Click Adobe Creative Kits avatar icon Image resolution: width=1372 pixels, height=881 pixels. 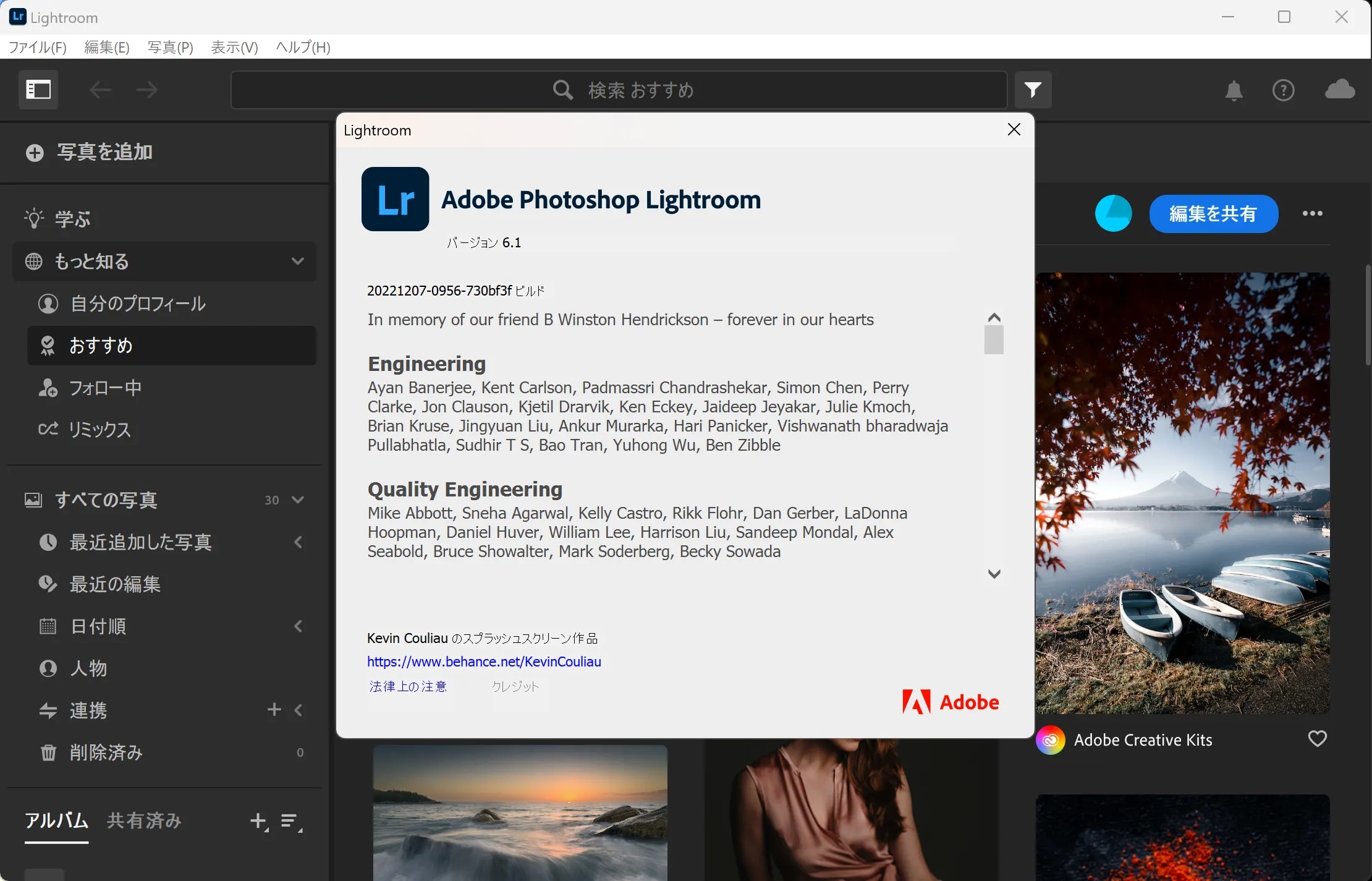(1051, 740)
